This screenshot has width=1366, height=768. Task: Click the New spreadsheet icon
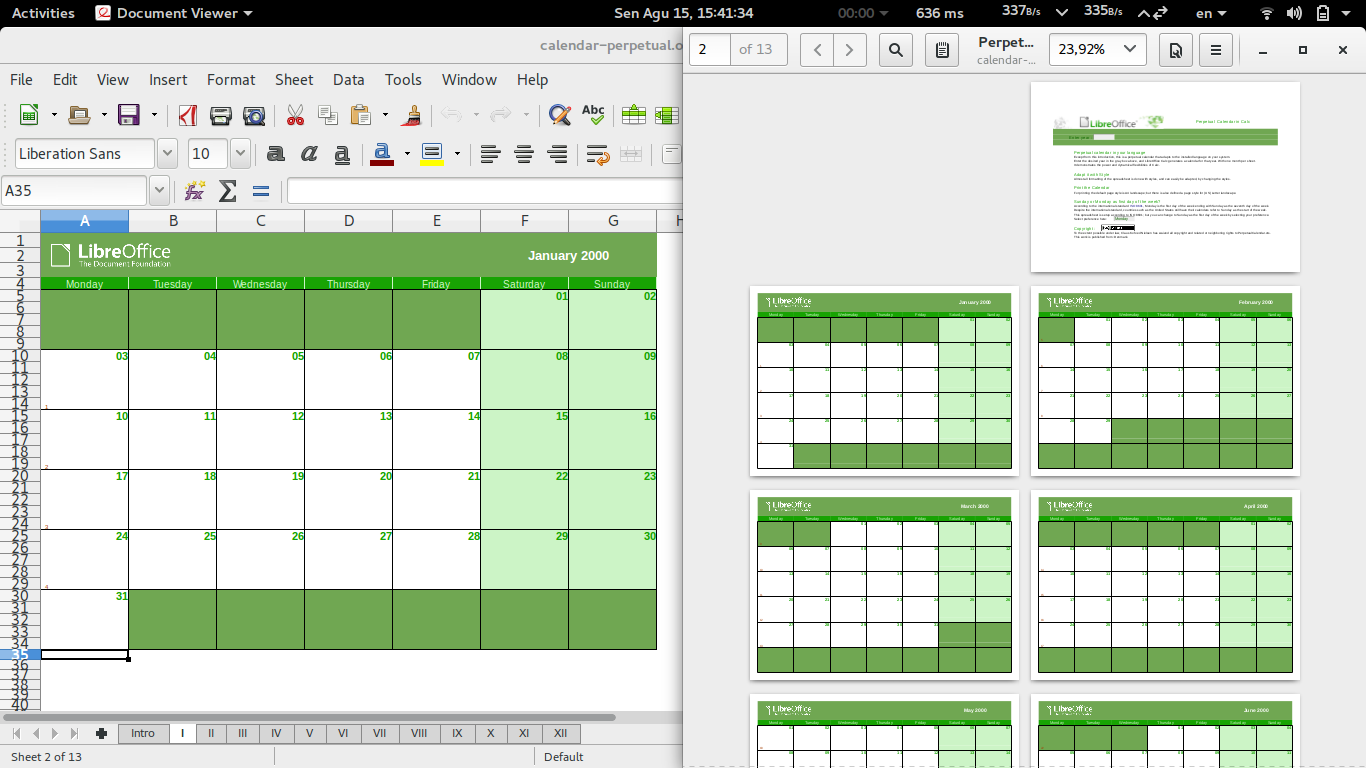pyautogui.click(x=29, y=115)
